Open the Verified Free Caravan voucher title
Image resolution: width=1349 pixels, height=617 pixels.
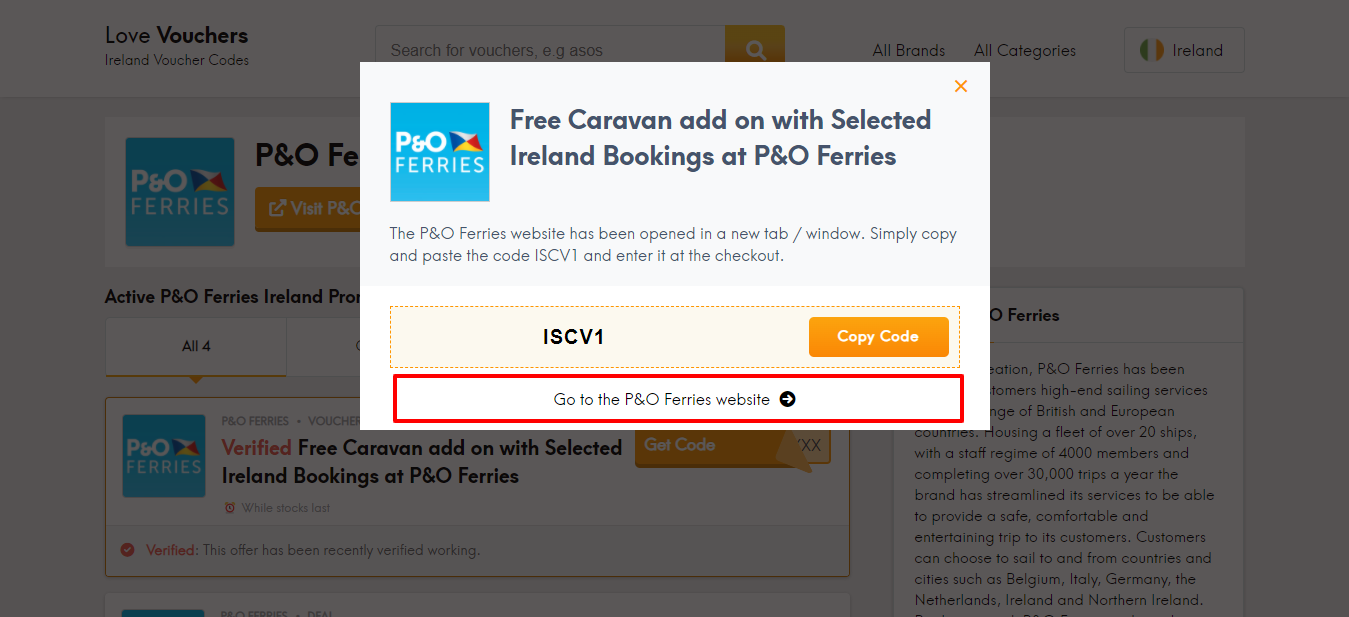coord(422,461)
